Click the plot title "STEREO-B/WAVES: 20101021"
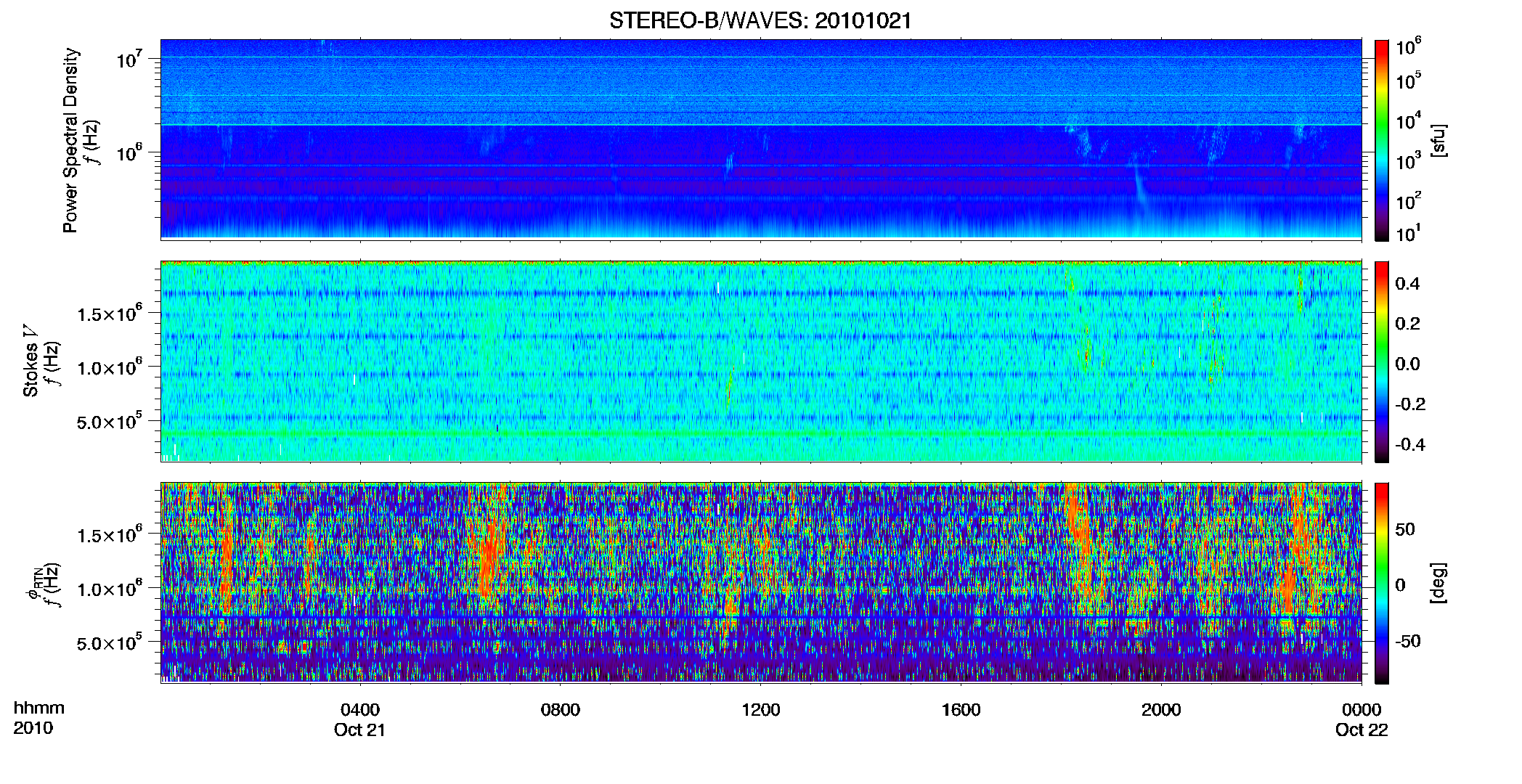The height and width of the screenshot is (784, 1522). [760, 20]
